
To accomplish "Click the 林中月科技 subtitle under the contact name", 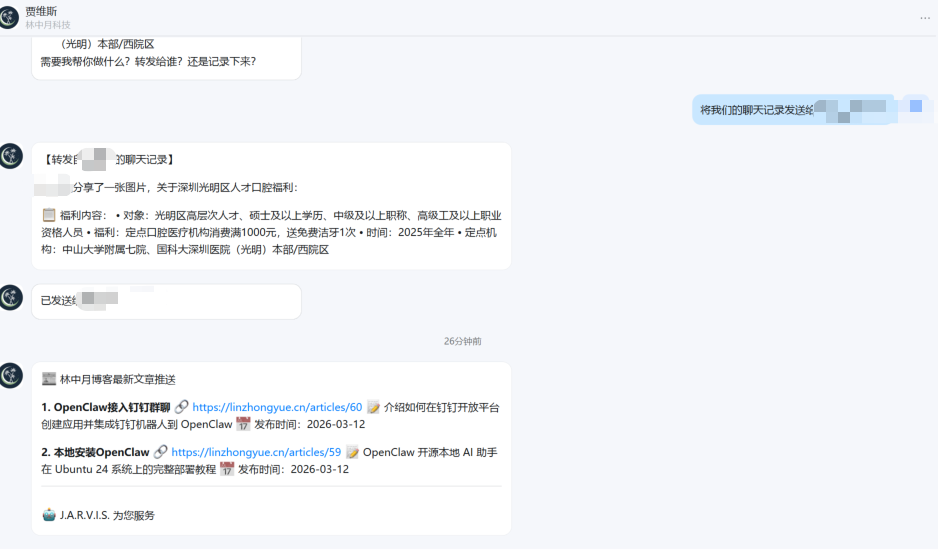I will point(48,25).
